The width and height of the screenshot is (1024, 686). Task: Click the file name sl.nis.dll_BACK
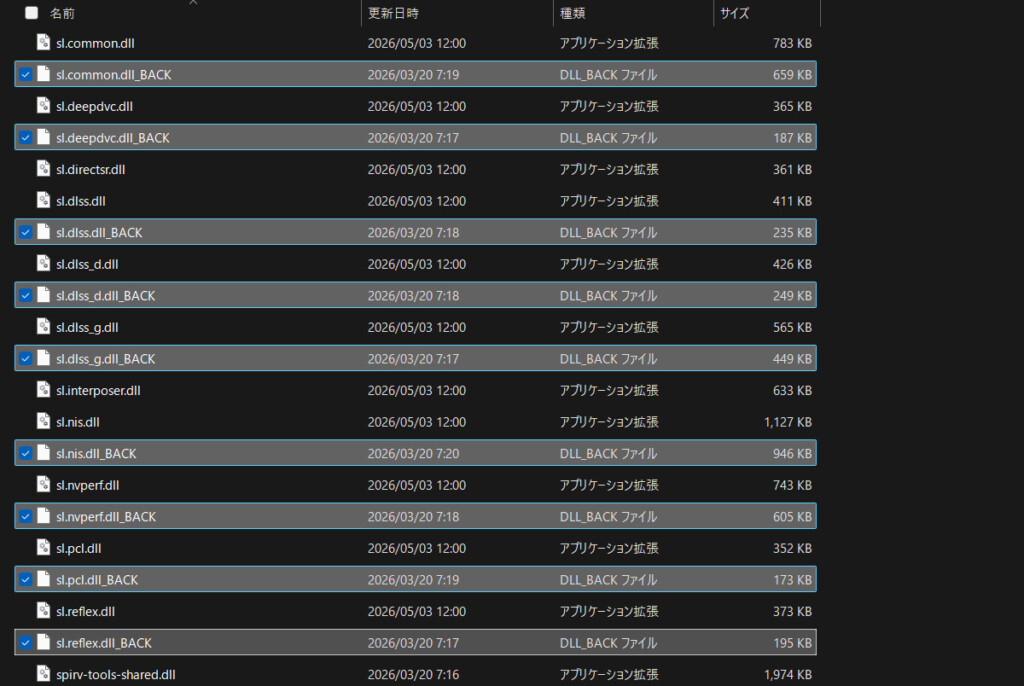click(97, 453)
